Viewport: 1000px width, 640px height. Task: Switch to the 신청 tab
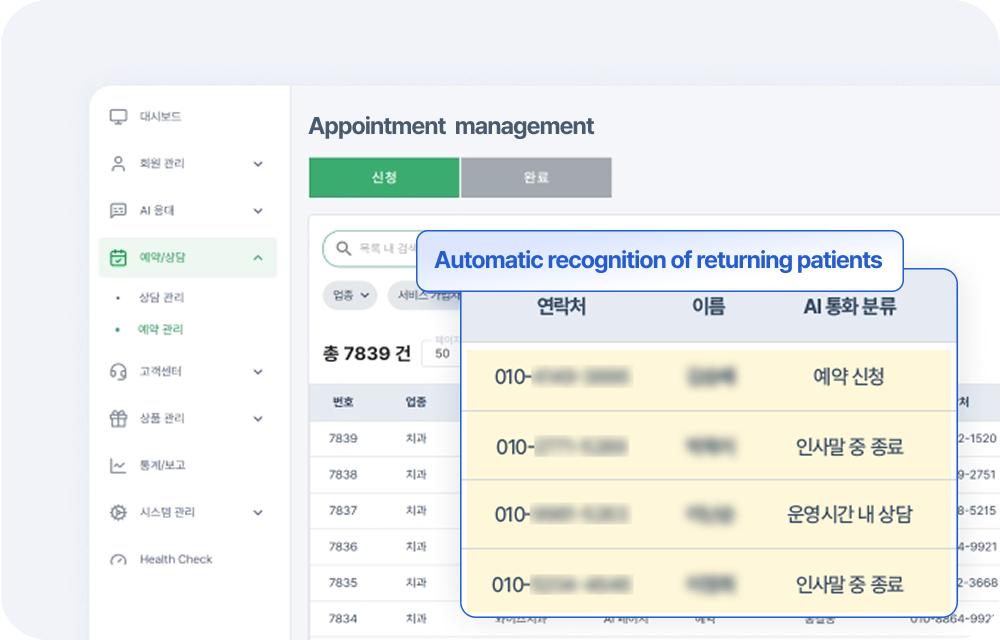pyautogui.click(x=384, y=178)
